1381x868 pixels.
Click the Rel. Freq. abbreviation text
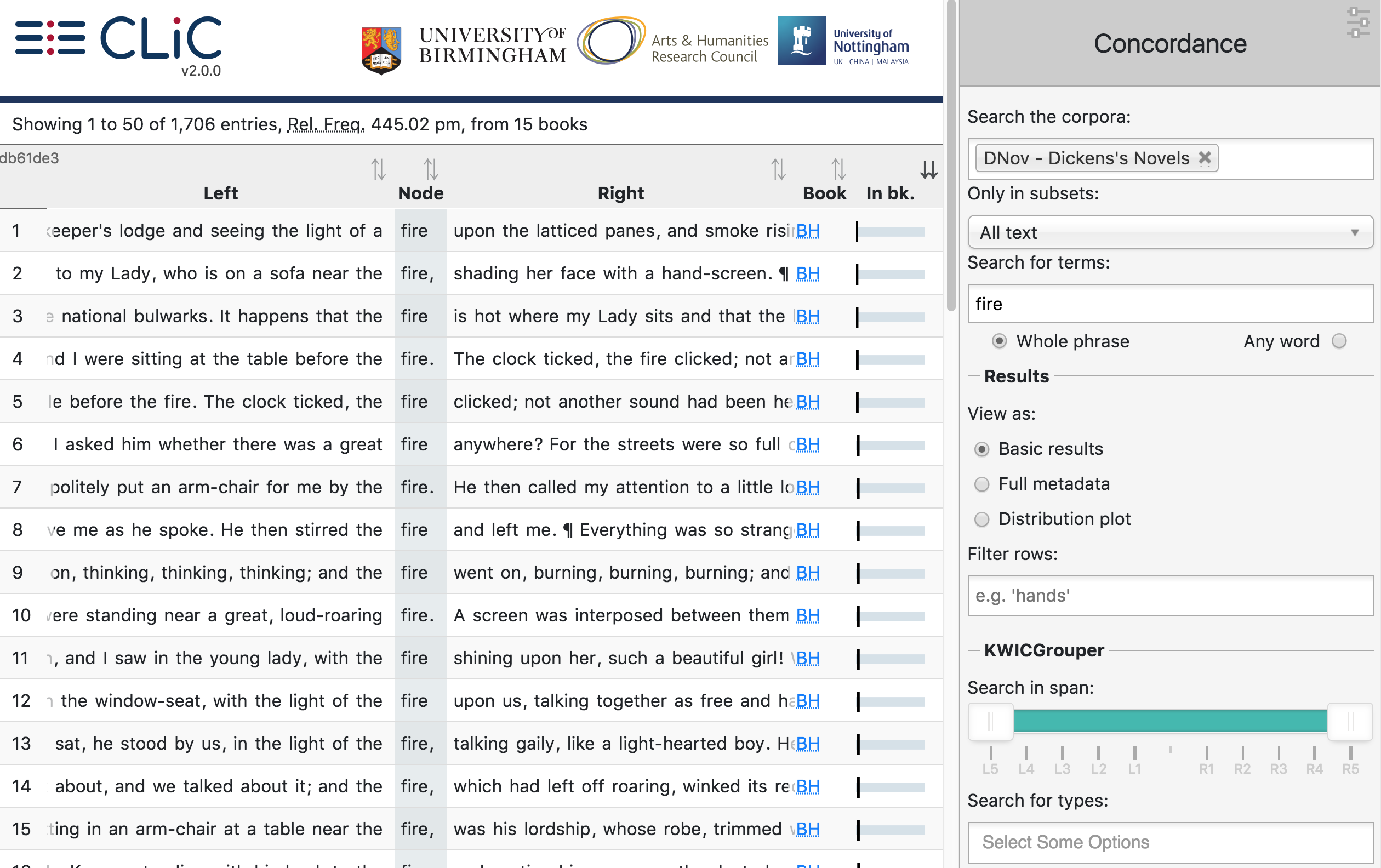click(326, 124)
